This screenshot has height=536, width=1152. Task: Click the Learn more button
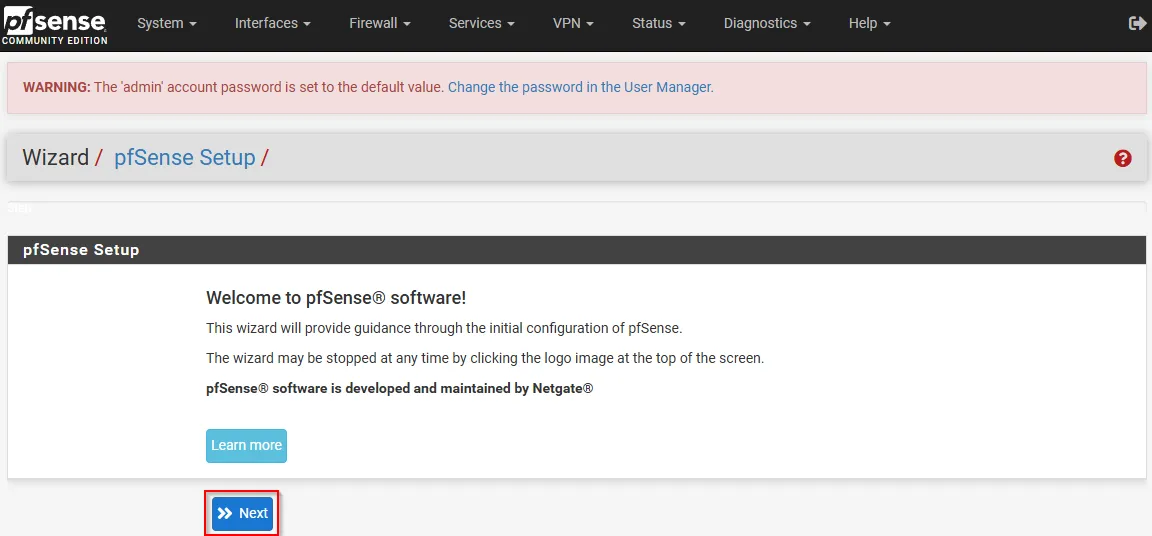(246, 446)
